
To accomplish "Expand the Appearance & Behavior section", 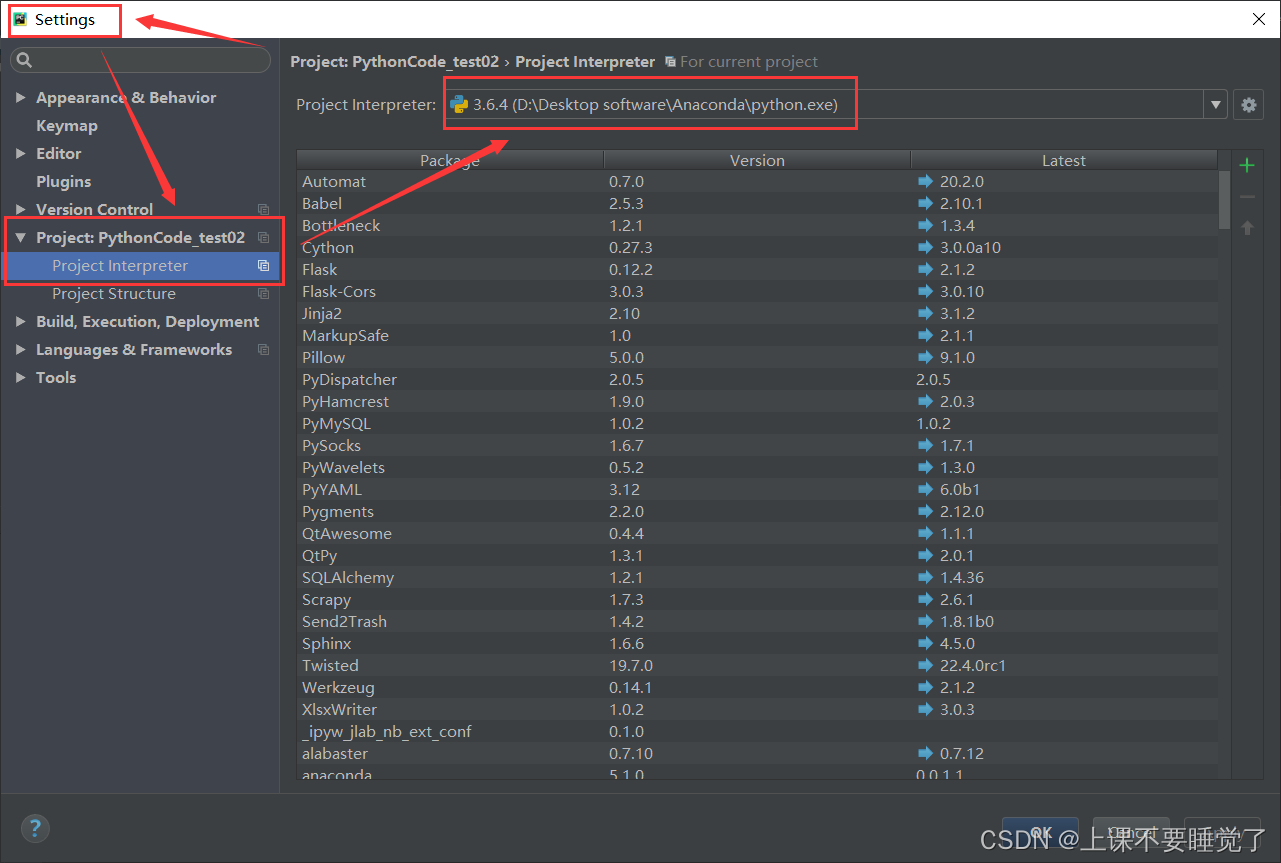I will coord(21,98).
